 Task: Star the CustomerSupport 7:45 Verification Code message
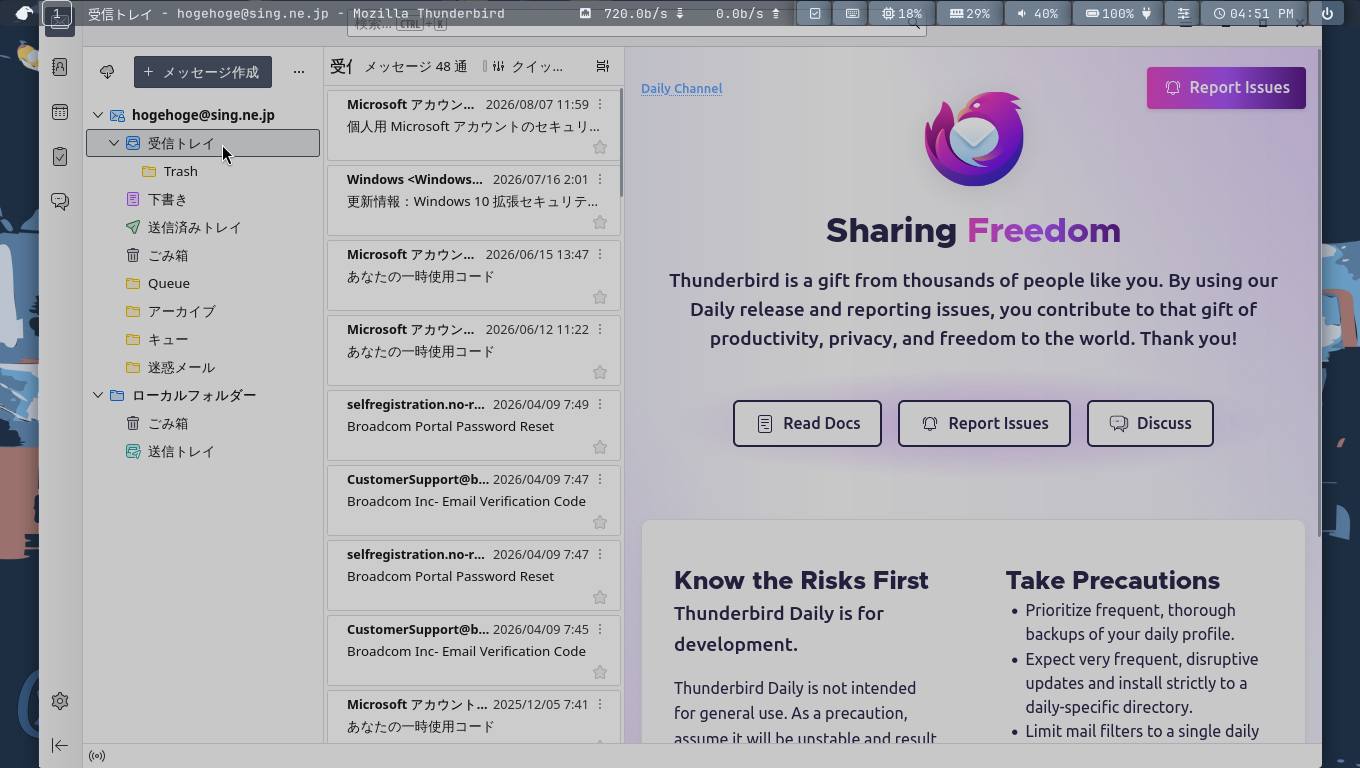point(600,672)
